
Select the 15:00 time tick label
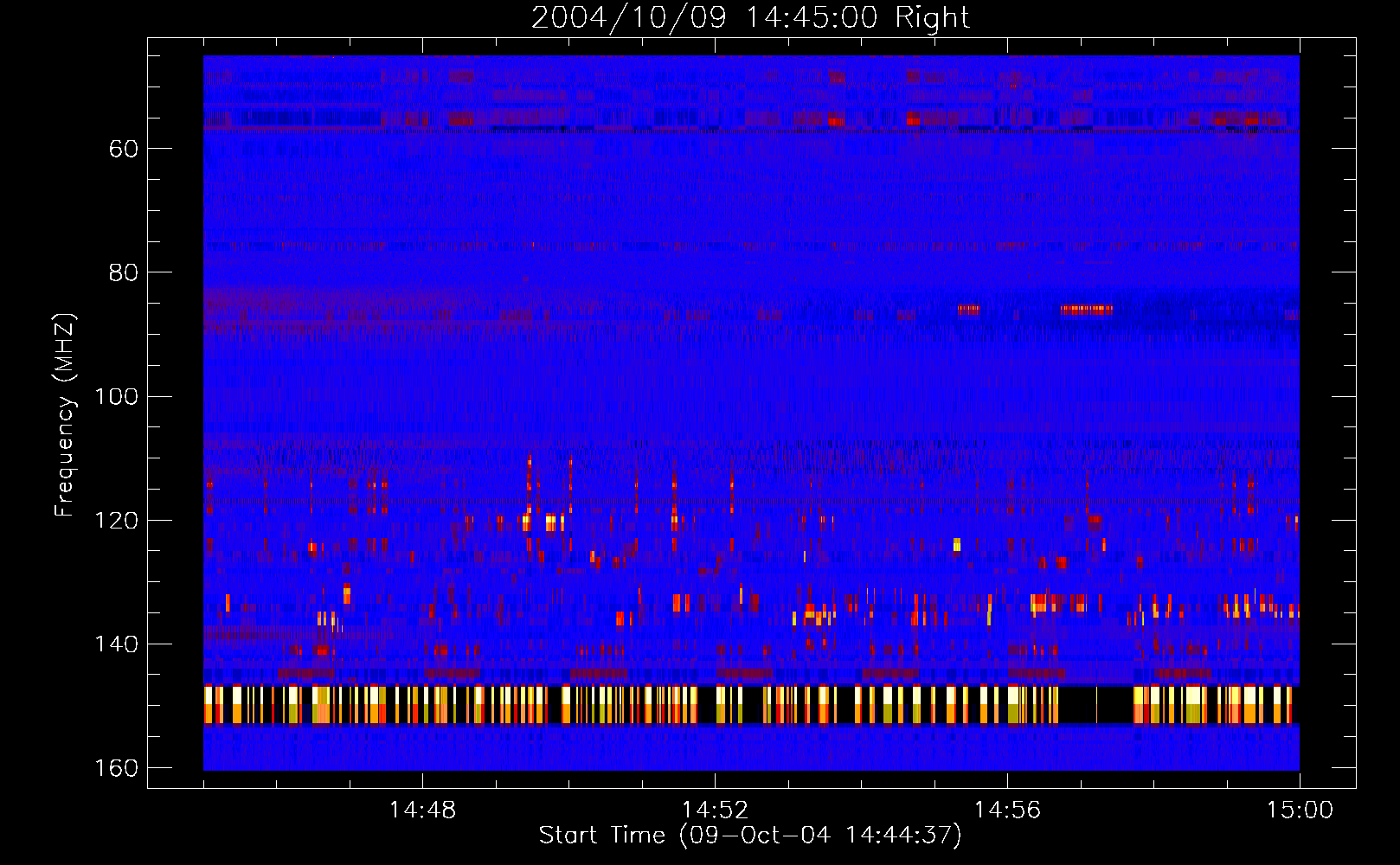click(x=1300, y=811)
